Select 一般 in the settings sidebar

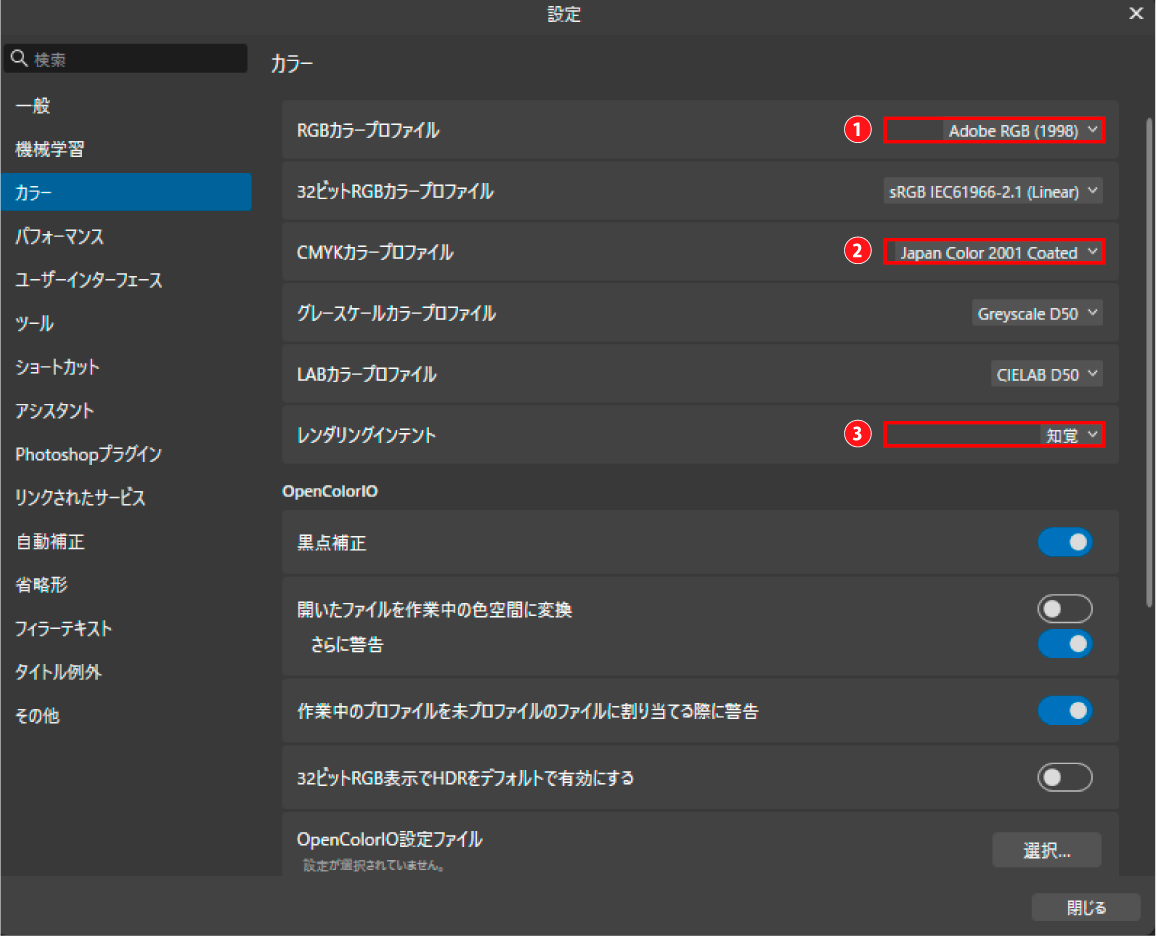[33, 106]
